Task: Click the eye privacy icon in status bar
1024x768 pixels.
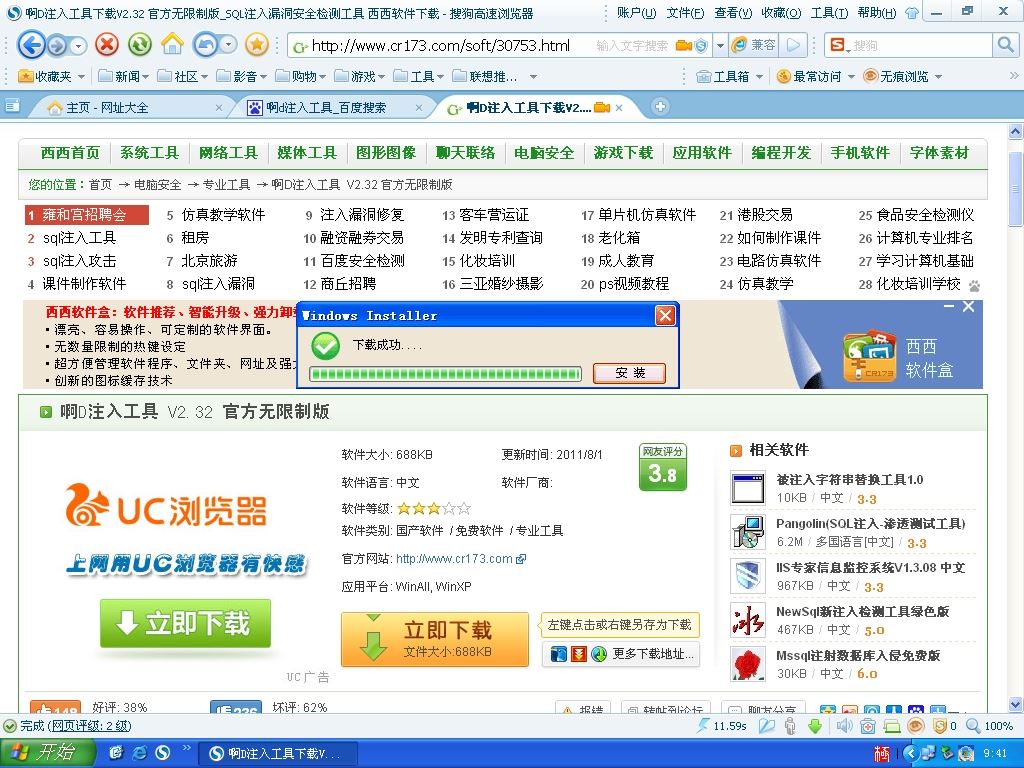Action: click(916, 726)
